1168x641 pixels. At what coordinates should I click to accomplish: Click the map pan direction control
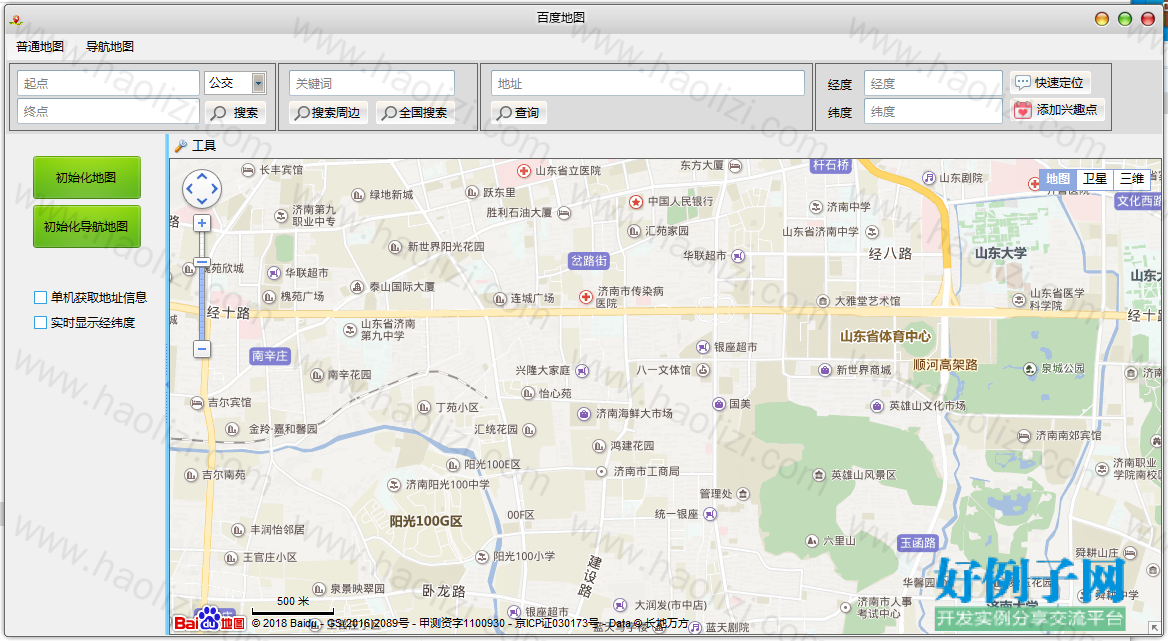202,189
